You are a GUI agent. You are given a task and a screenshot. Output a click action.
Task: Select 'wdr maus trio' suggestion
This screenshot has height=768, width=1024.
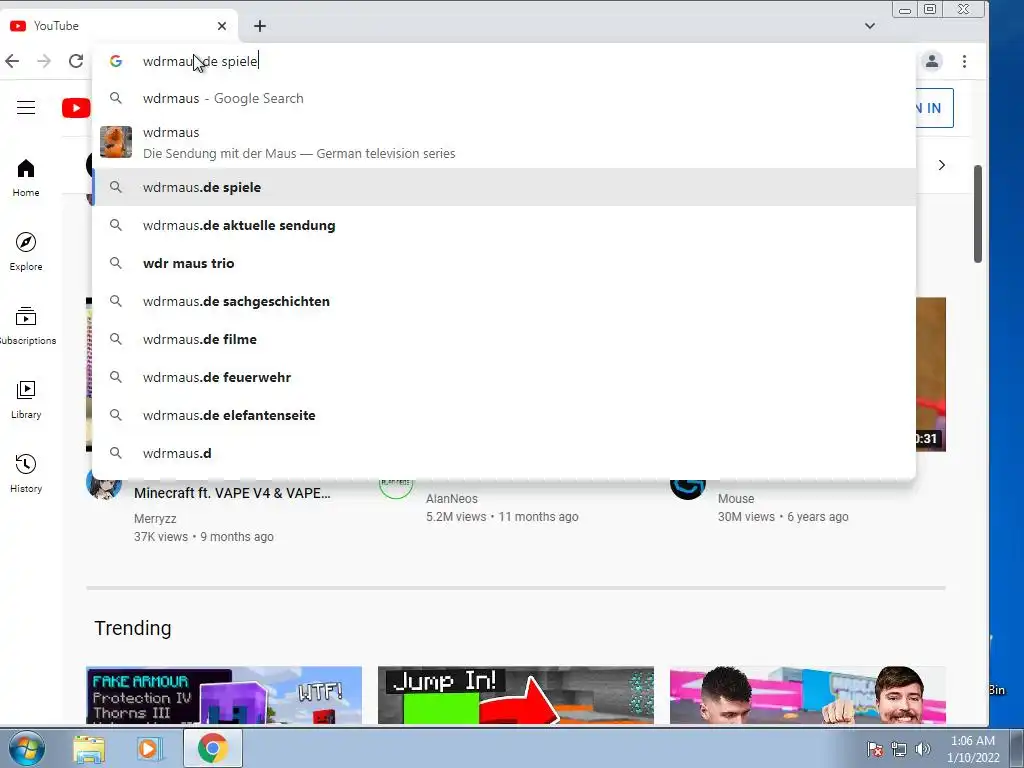[x=504, y=263]
